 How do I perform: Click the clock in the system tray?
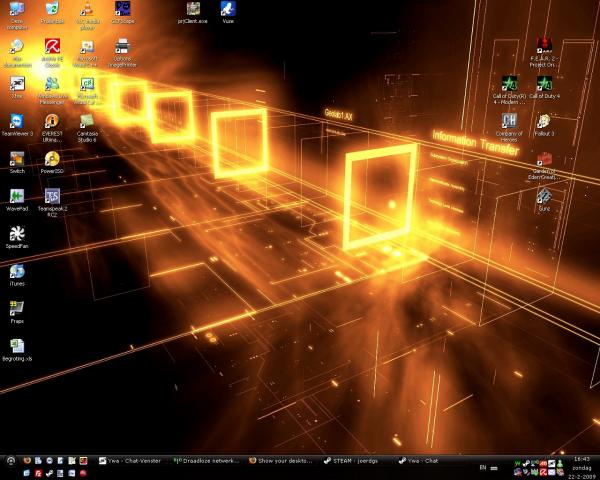click(580, 466)
